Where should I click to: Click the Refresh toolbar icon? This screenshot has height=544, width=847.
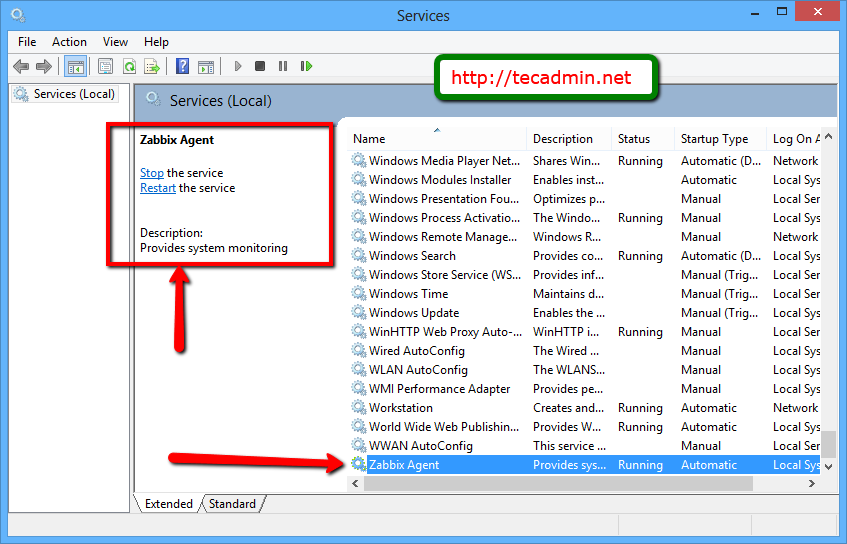point(129,67)
